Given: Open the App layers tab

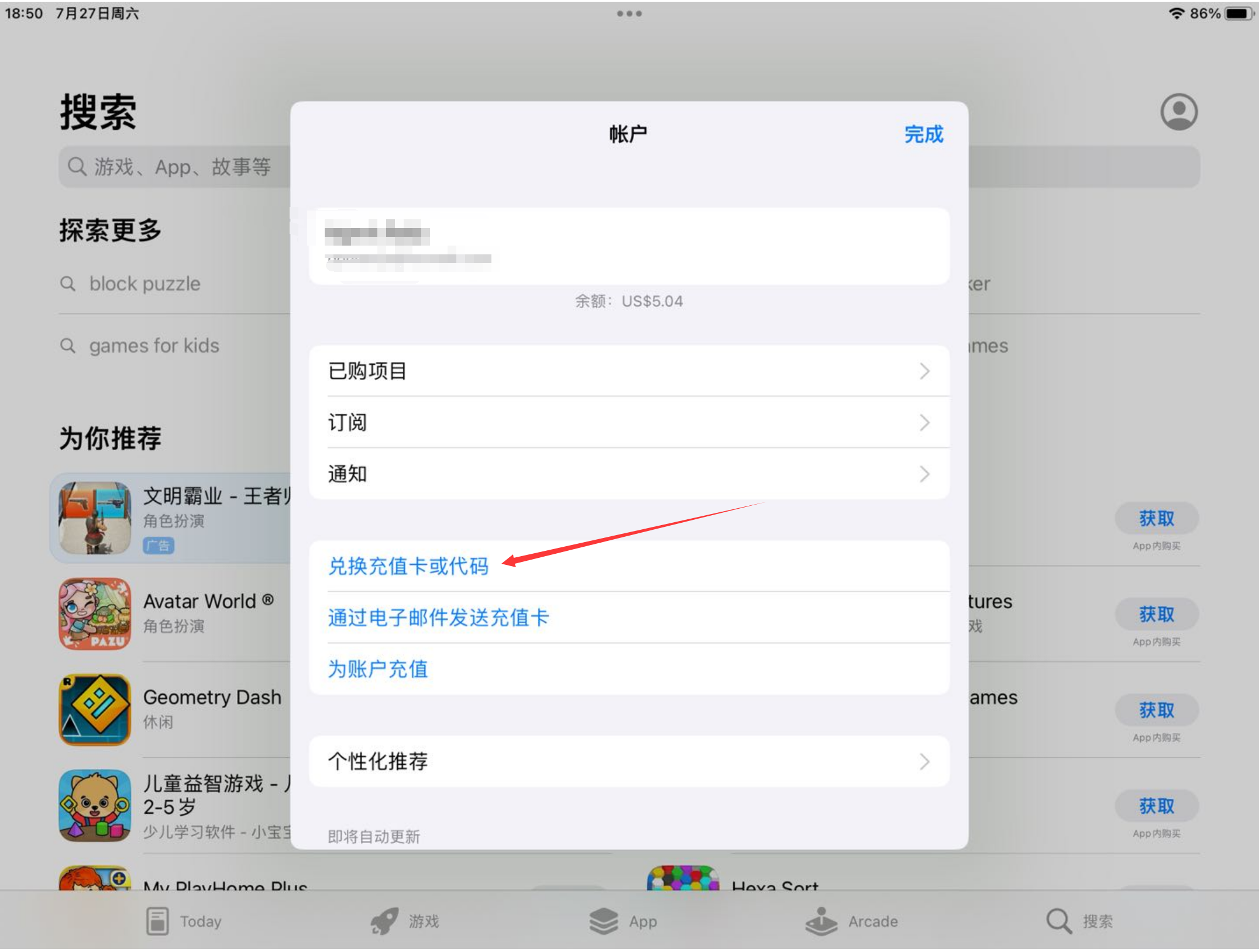Looking at the screenshot, I should (x=624, y=922).
